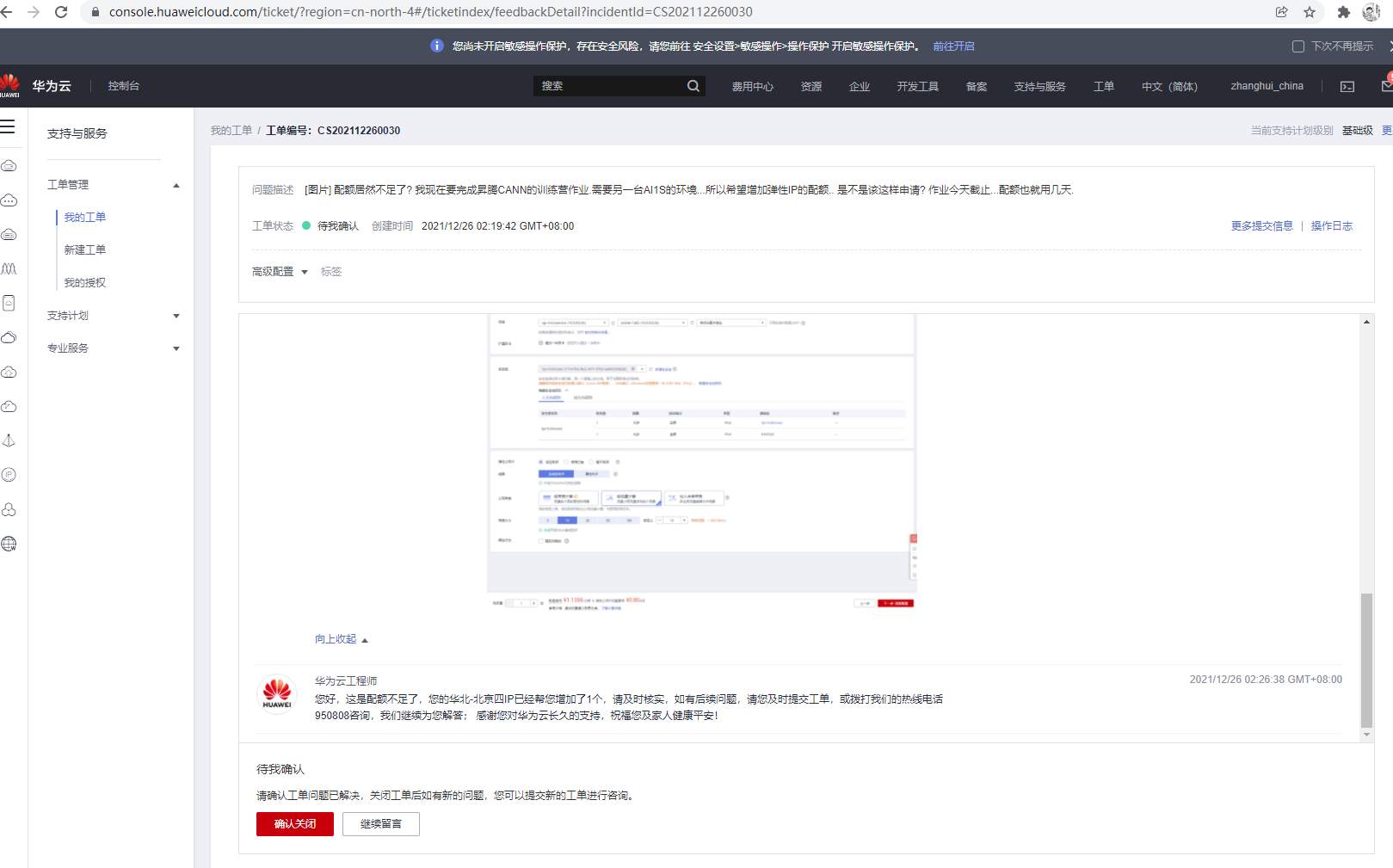Click the 标签 tab label
Viewport: 1393px width, 868px height.
point(331,272)
